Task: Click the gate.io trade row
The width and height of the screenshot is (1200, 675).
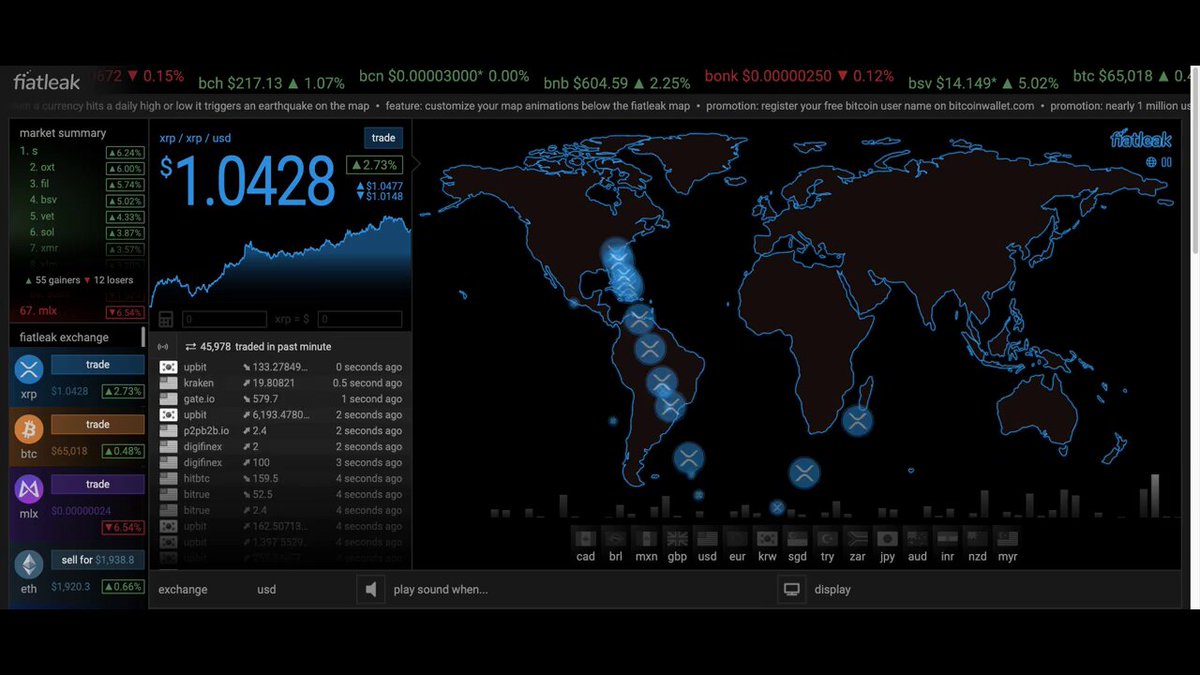Action: (x=280, y=399)
